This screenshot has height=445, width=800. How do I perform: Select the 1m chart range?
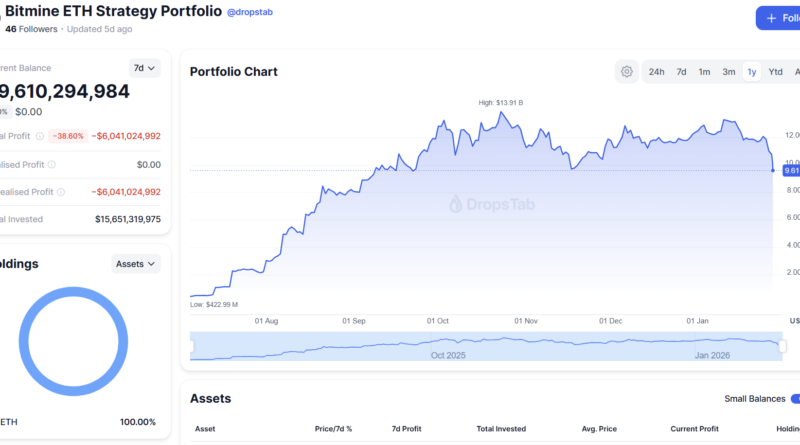704,72
